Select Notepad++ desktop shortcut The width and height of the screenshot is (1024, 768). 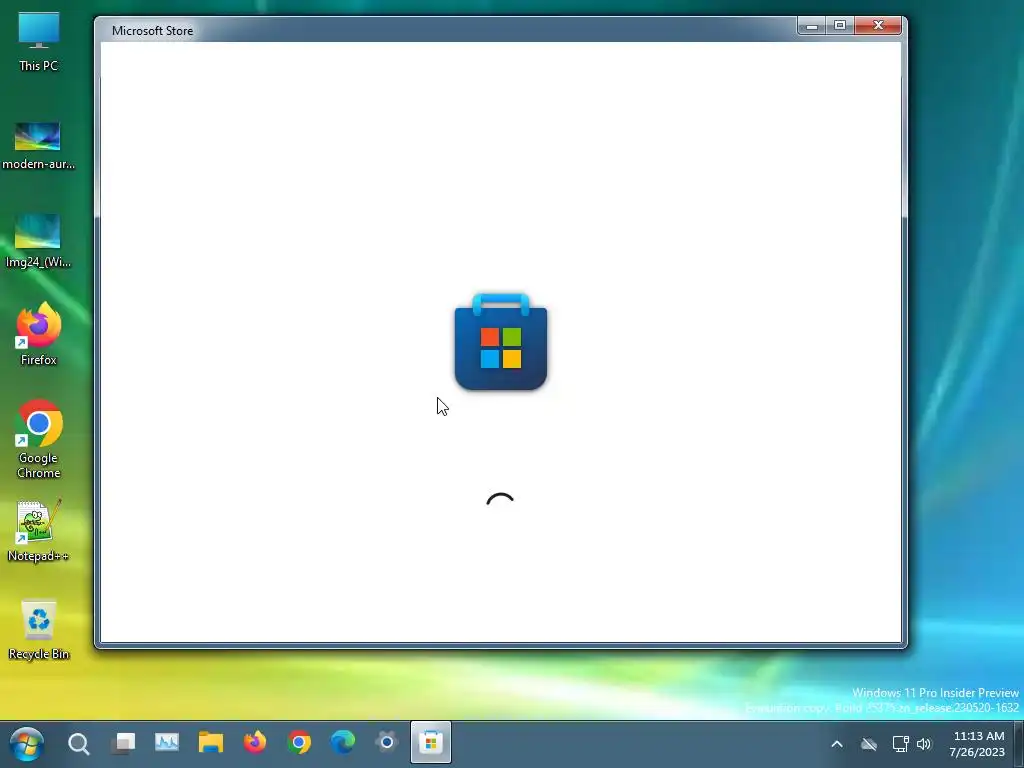click(39, 530)
